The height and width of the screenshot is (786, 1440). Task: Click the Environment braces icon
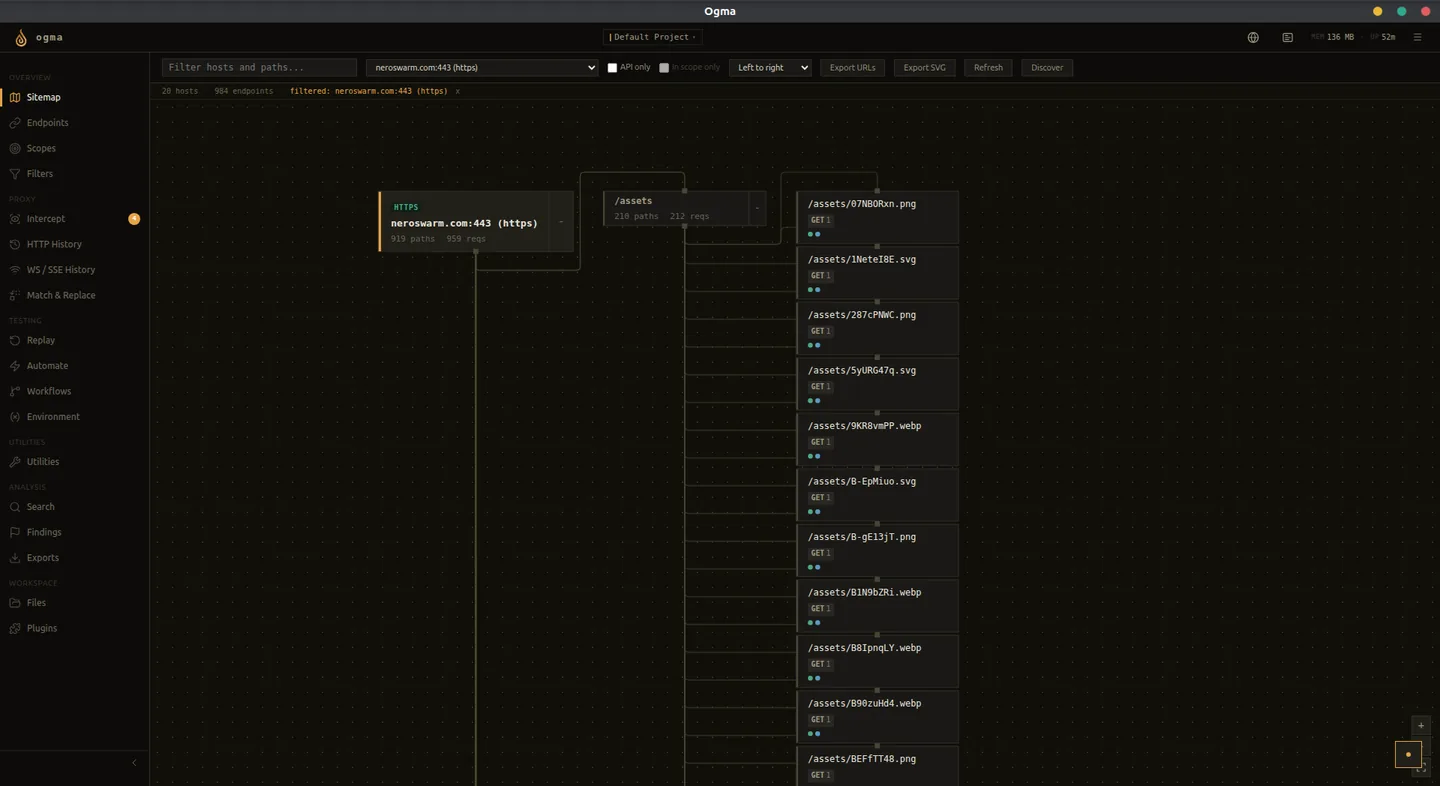click(x=15, y=417)
